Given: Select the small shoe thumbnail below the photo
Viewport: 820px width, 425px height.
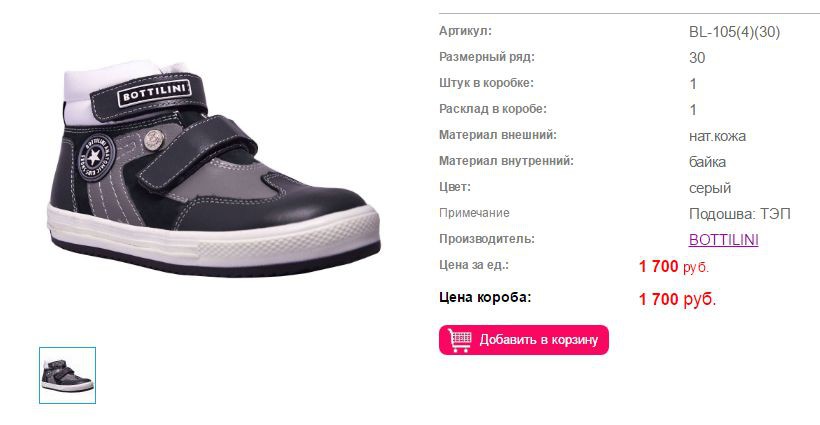Looking at the screenshot, I should tap(67, 375).
